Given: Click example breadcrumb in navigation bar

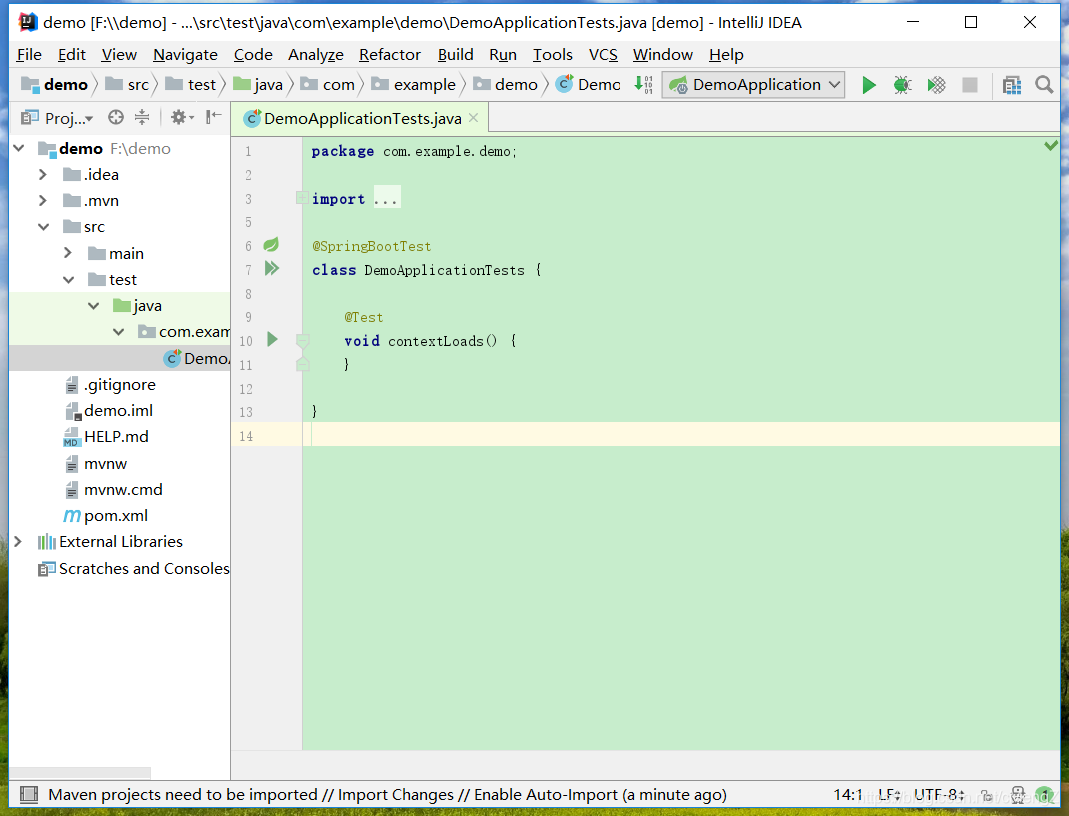Looking at the screenshot, I should point(413,85).
